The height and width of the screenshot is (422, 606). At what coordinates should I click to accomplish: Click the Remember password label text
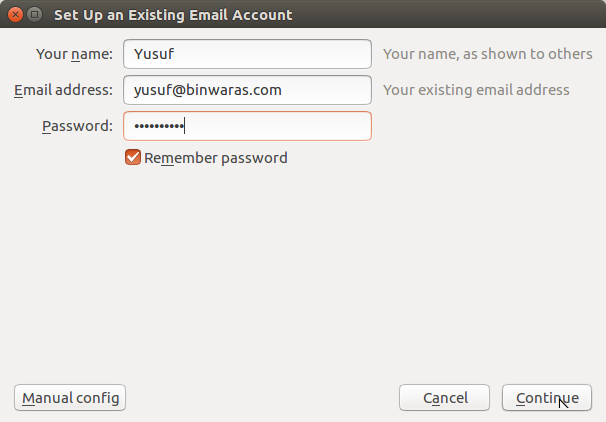point(216,158)
